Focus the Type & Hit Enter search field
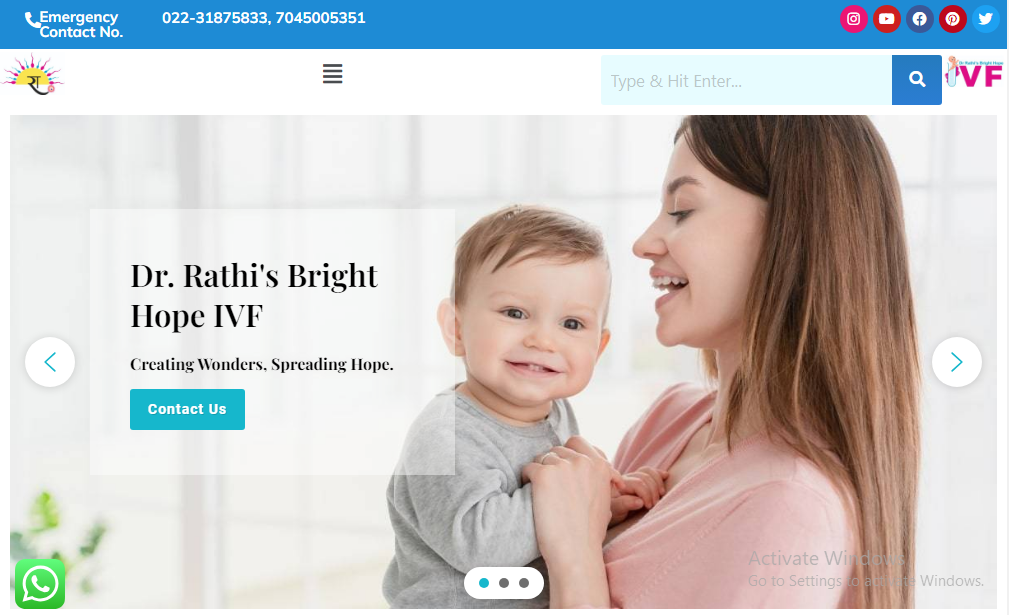Image resolution: width=1009 pixels, height=615 pixels. pyautogui.click(x=746, y=80)
